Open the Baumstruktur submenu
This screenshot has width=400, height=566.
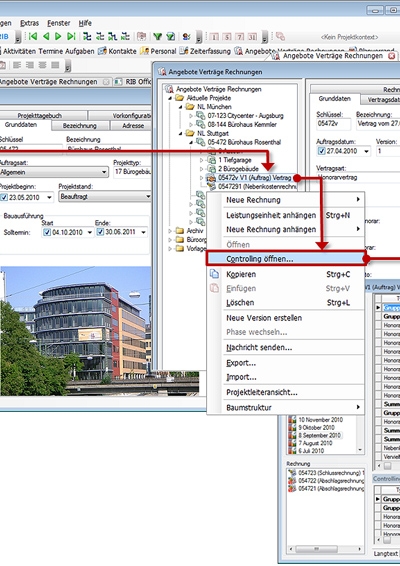285,407
